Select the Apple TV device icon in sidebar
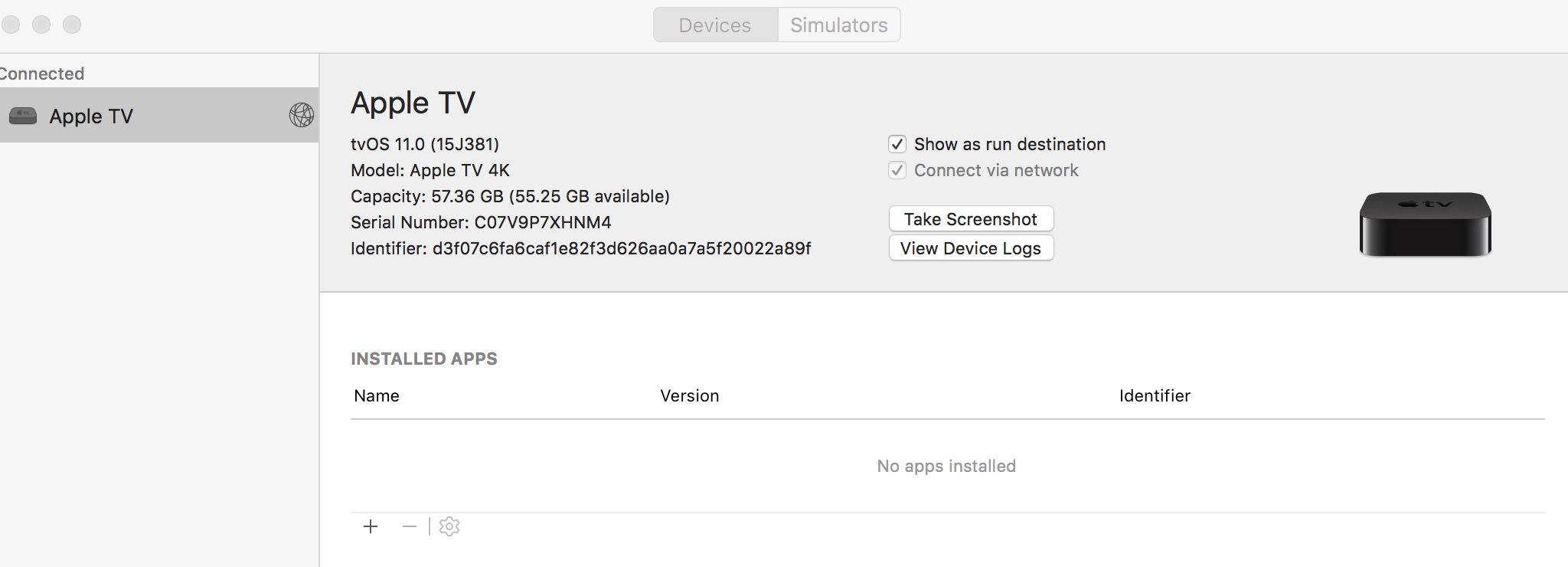The image size is (1568, 567). click(24, 116)
